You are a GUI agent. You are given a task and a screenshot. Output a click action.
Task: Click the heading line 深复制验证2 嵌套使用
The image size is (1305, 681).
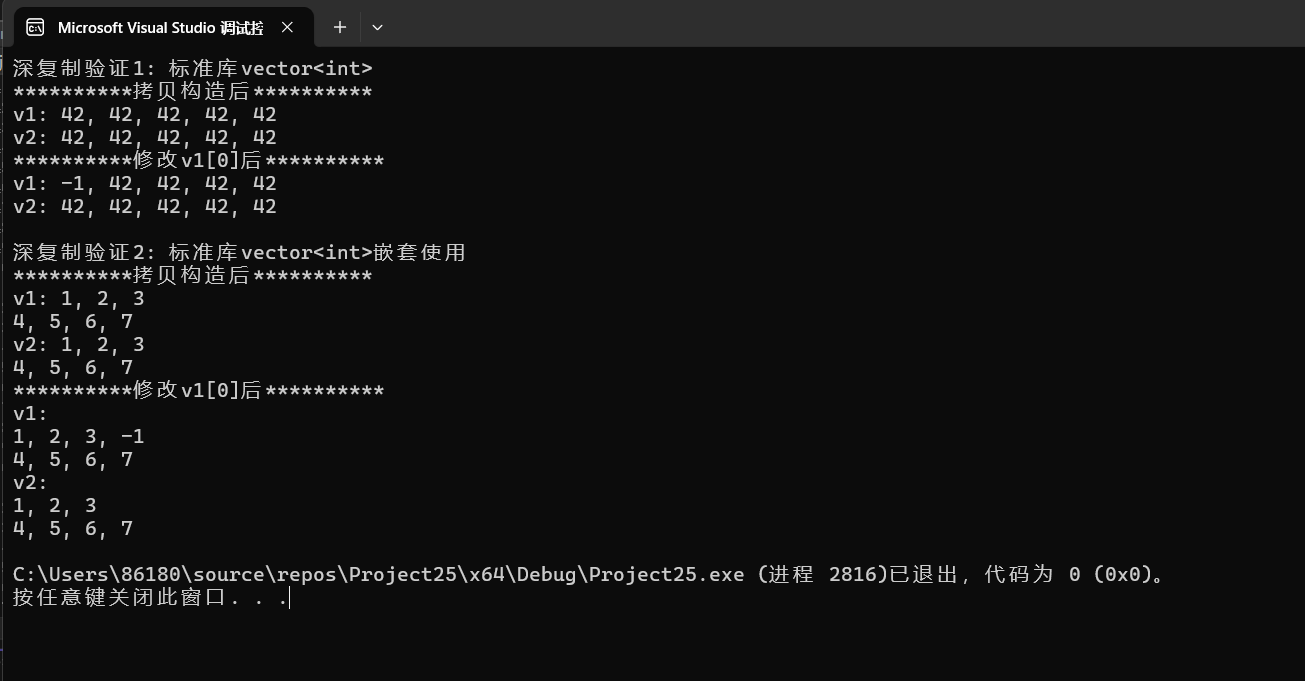[x=239, y=253]
